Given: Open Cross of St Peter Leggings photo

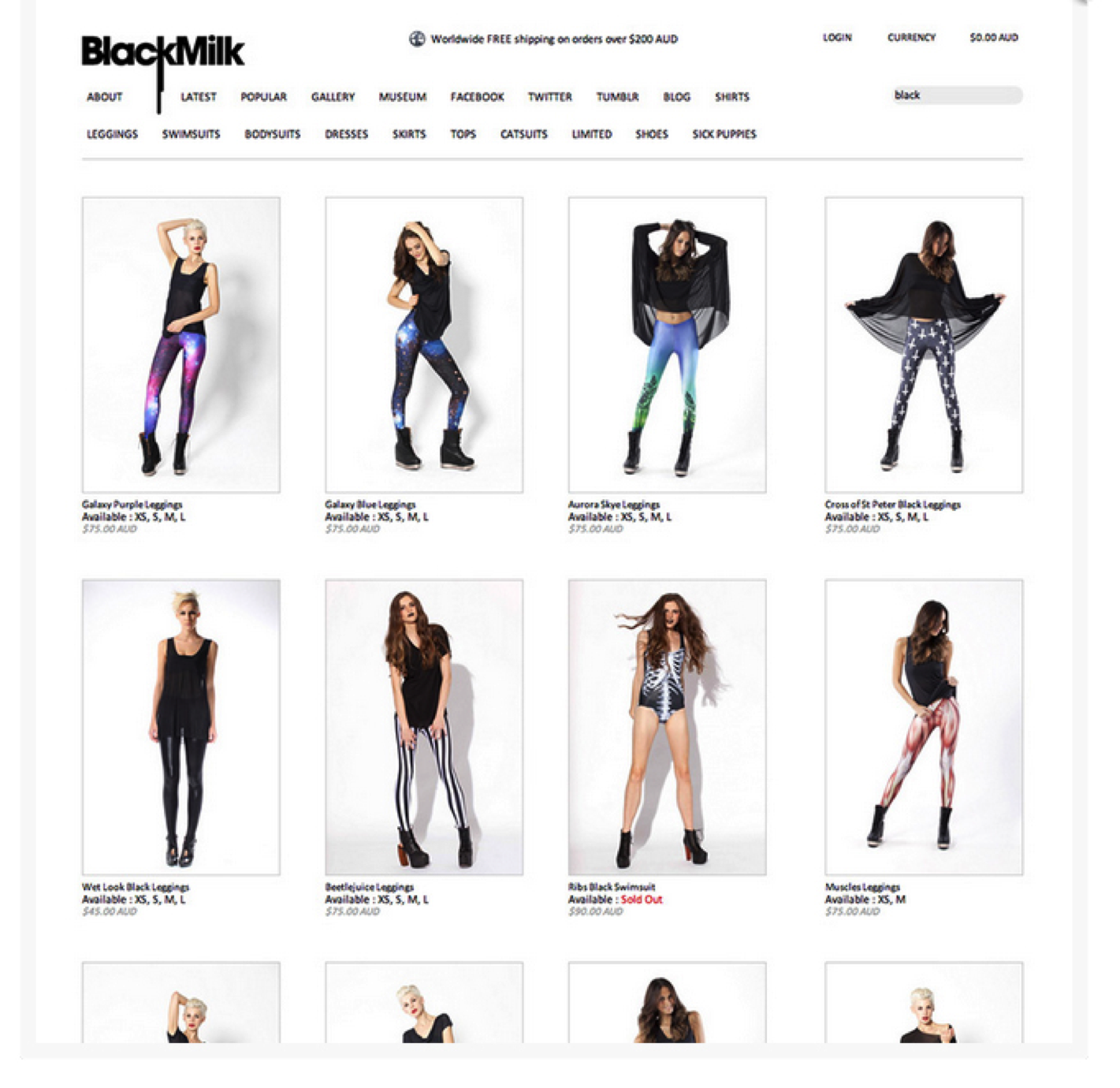Looking at the screenshot, I should 924,345.
